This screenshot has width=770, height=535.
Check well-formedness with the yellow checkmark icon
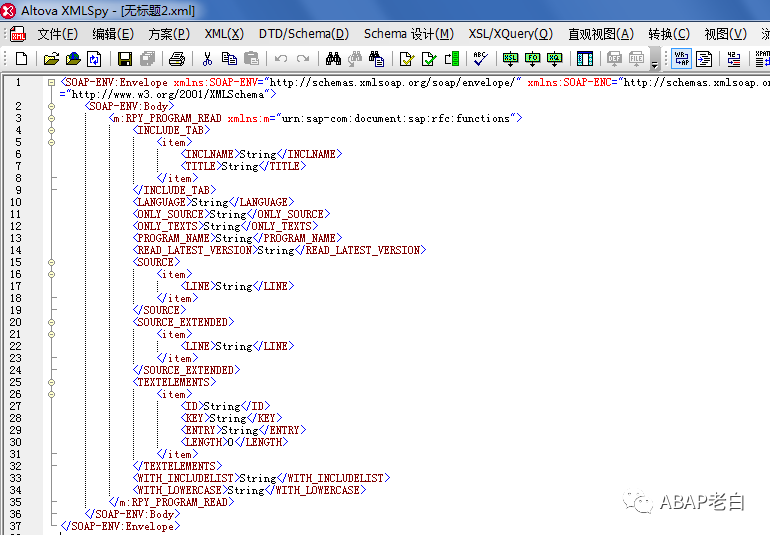(407, 59)
